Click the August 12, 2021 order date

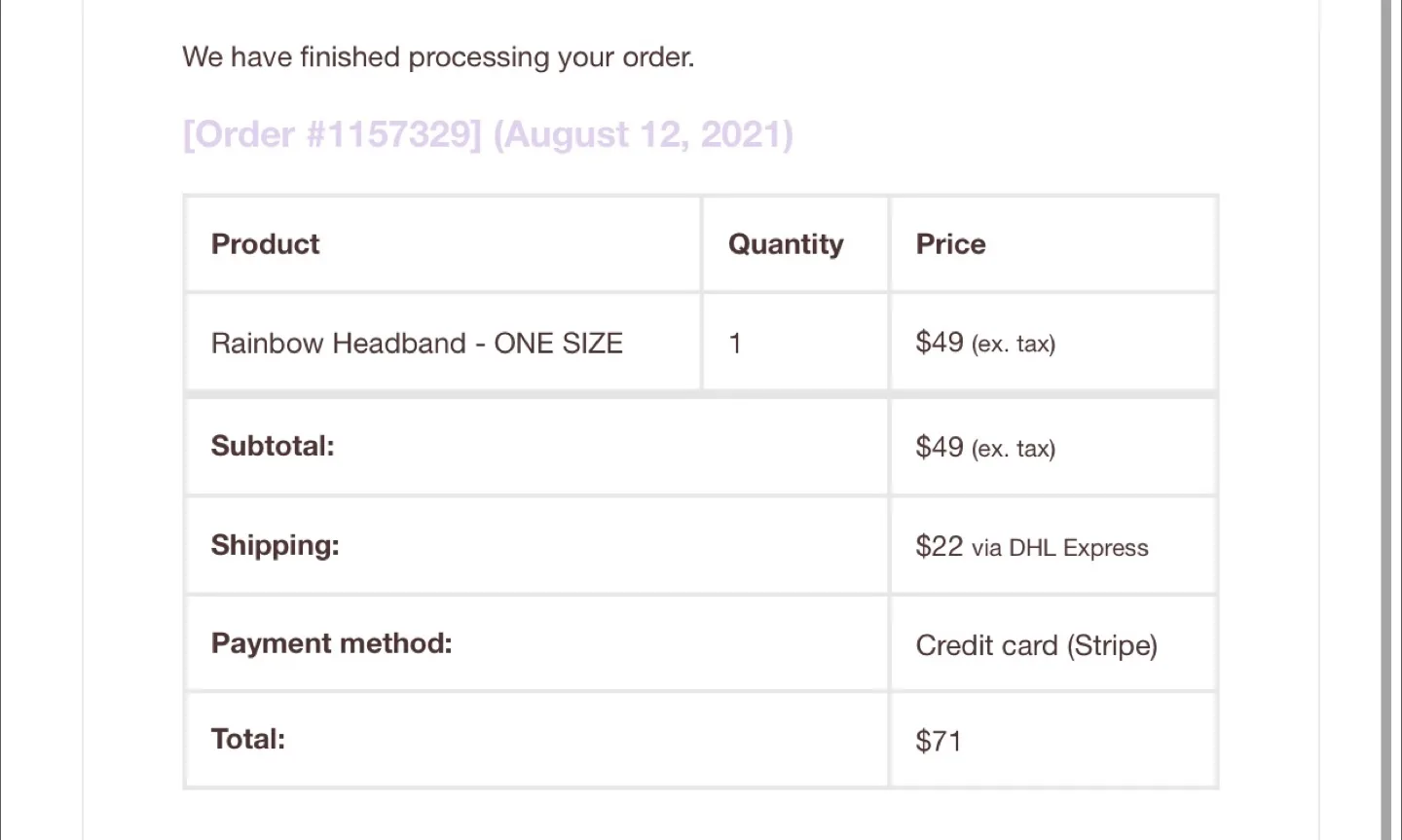coord(643,134)
